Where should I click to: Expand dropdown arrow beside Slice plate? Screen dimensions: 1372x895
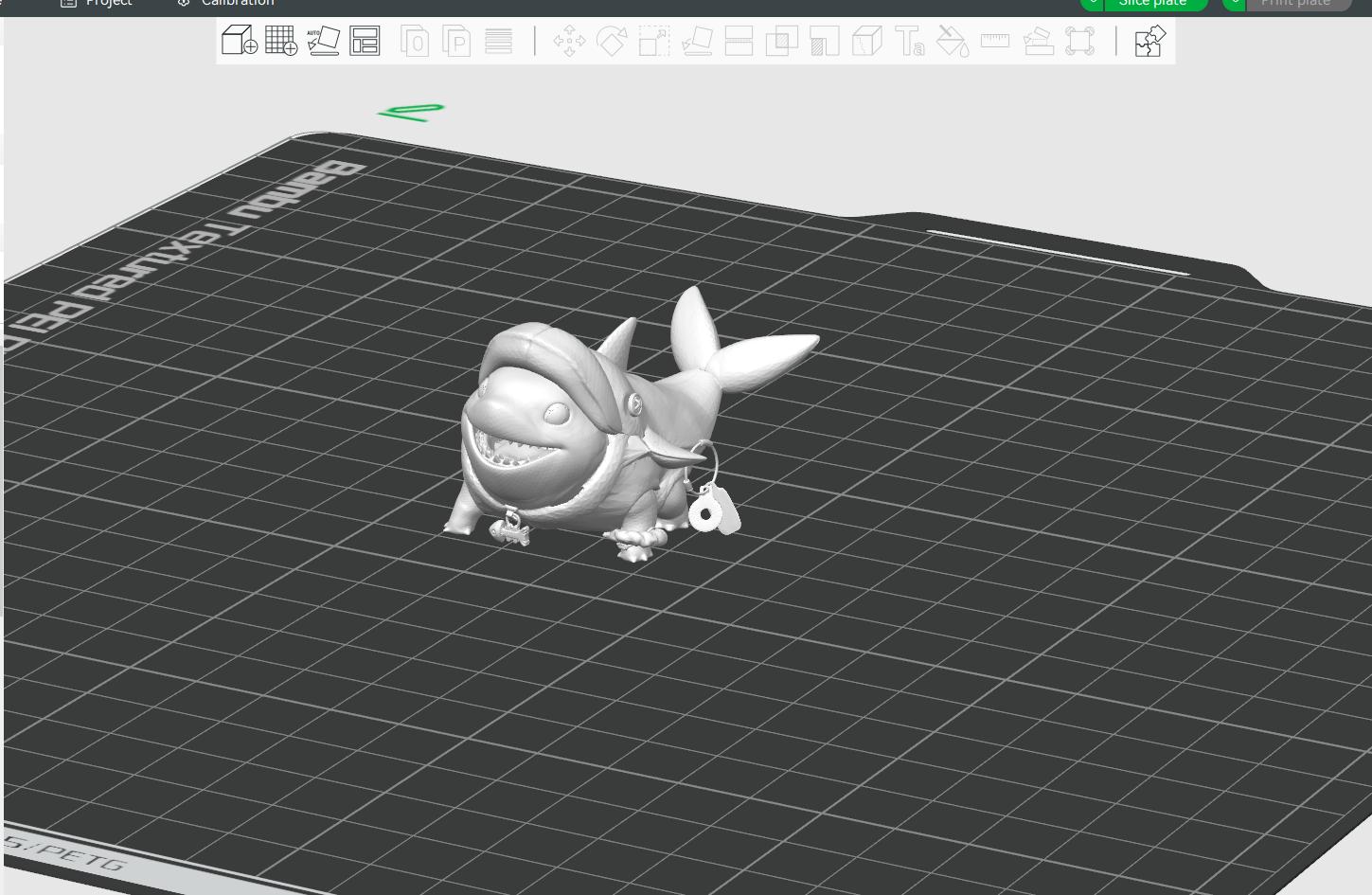click(x=1092, y=4)
